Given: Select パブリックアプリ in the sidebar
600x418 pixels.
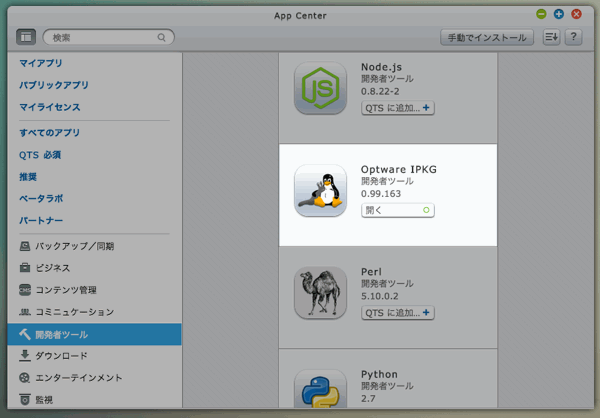Looking at the screenshot, I should [x=54, y=85].
